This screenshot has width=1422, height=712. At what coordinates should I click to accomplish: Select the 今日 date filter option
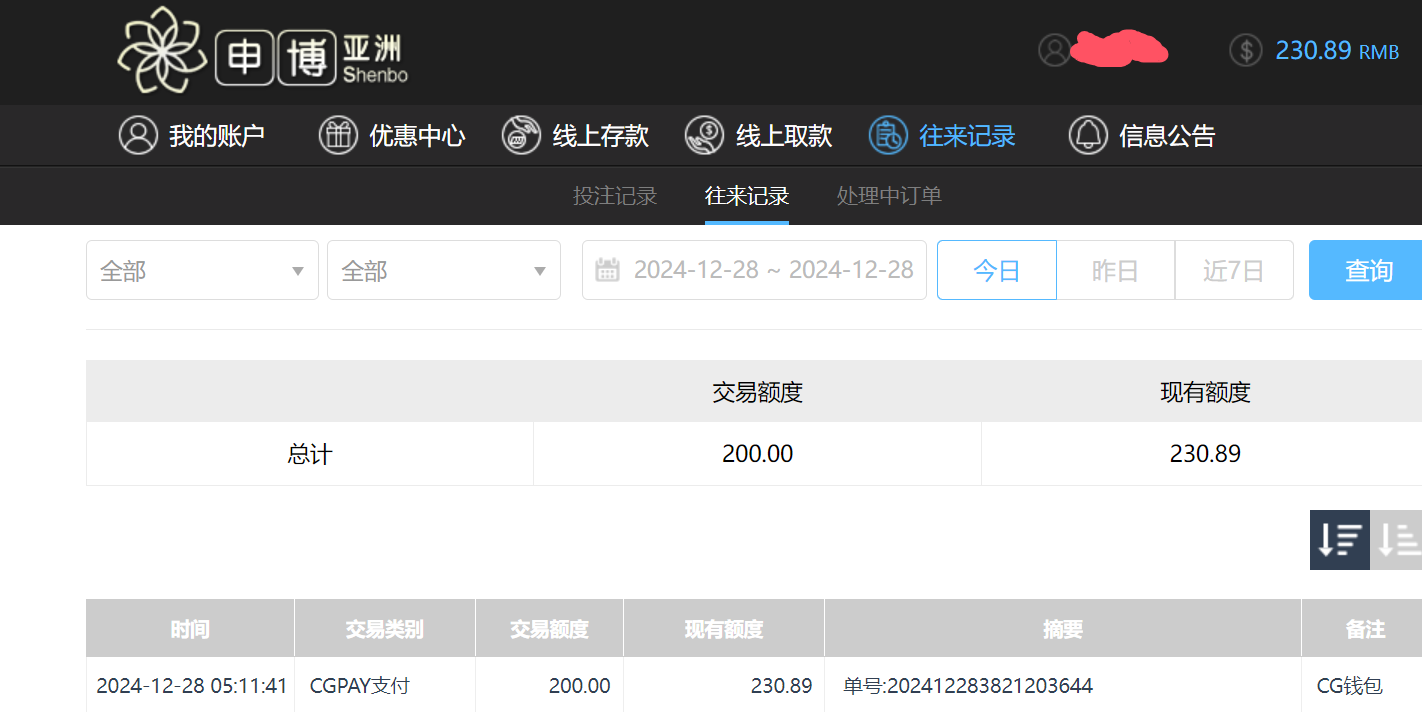tap(996, 269)
